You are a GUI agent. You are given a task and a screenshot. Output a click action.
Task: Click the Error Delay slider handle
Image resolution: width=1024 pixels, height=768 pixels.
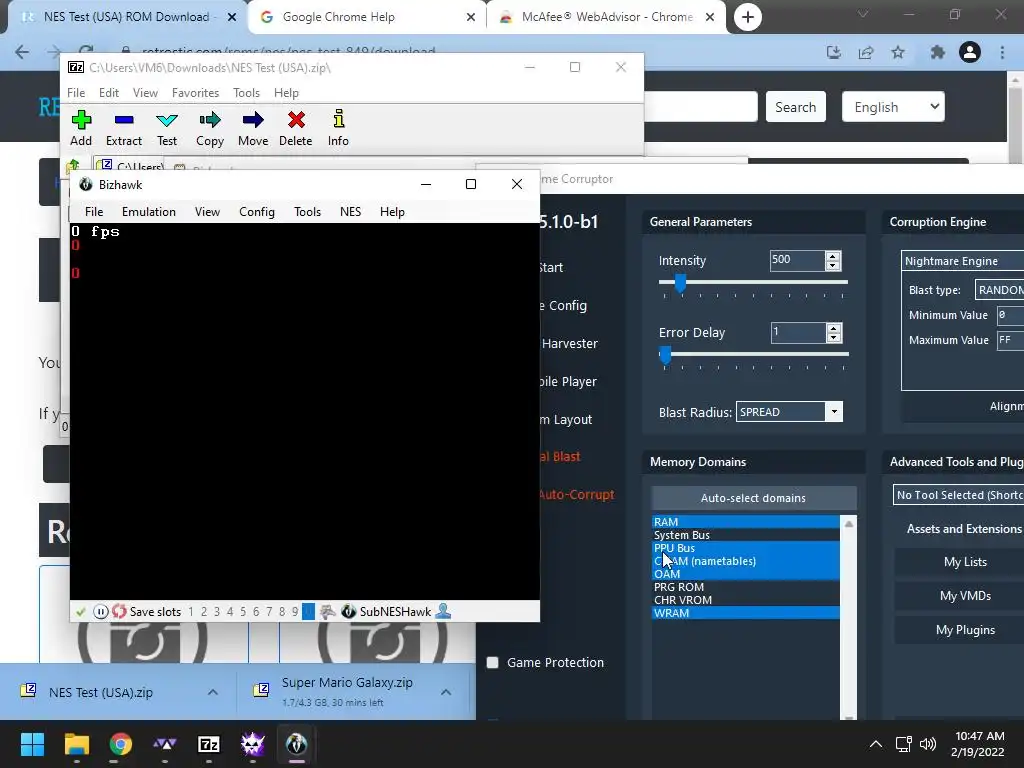pyautogui.click(x=665, y=355)
